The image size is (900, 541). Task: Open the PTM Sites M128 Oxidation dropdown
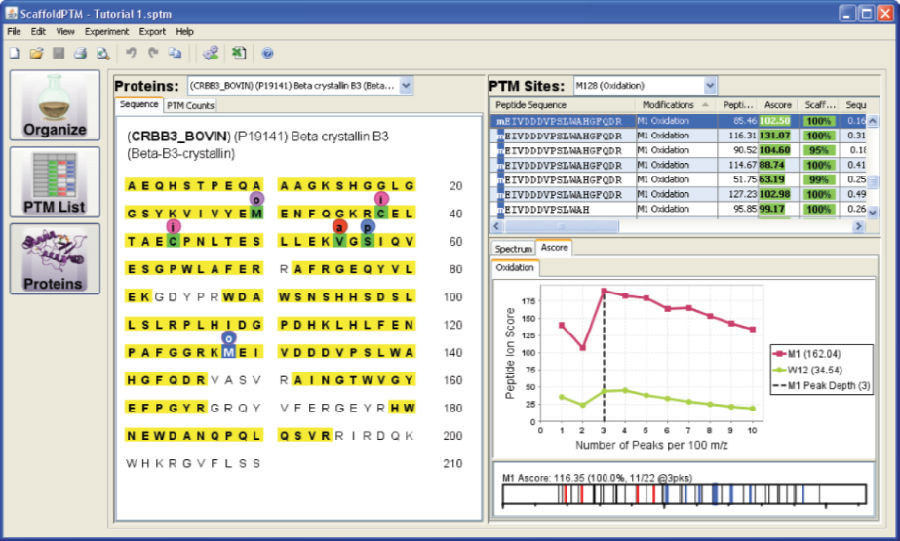click(709, 86)
